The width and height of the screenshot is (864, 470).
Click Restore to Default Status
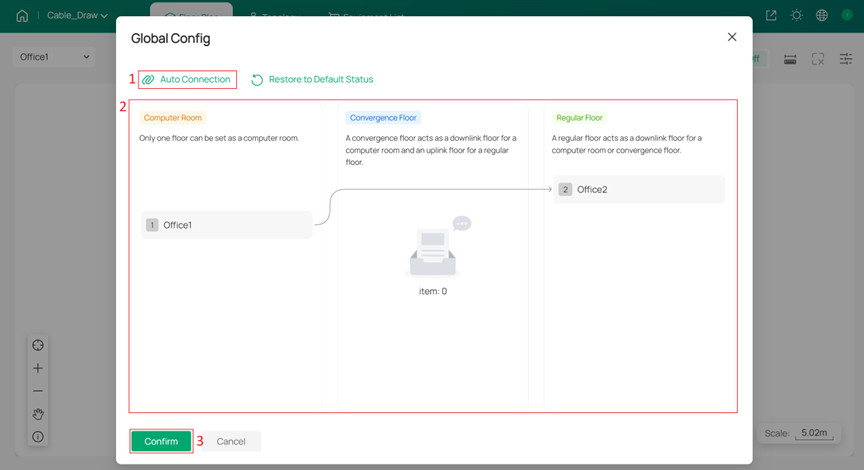312,79
